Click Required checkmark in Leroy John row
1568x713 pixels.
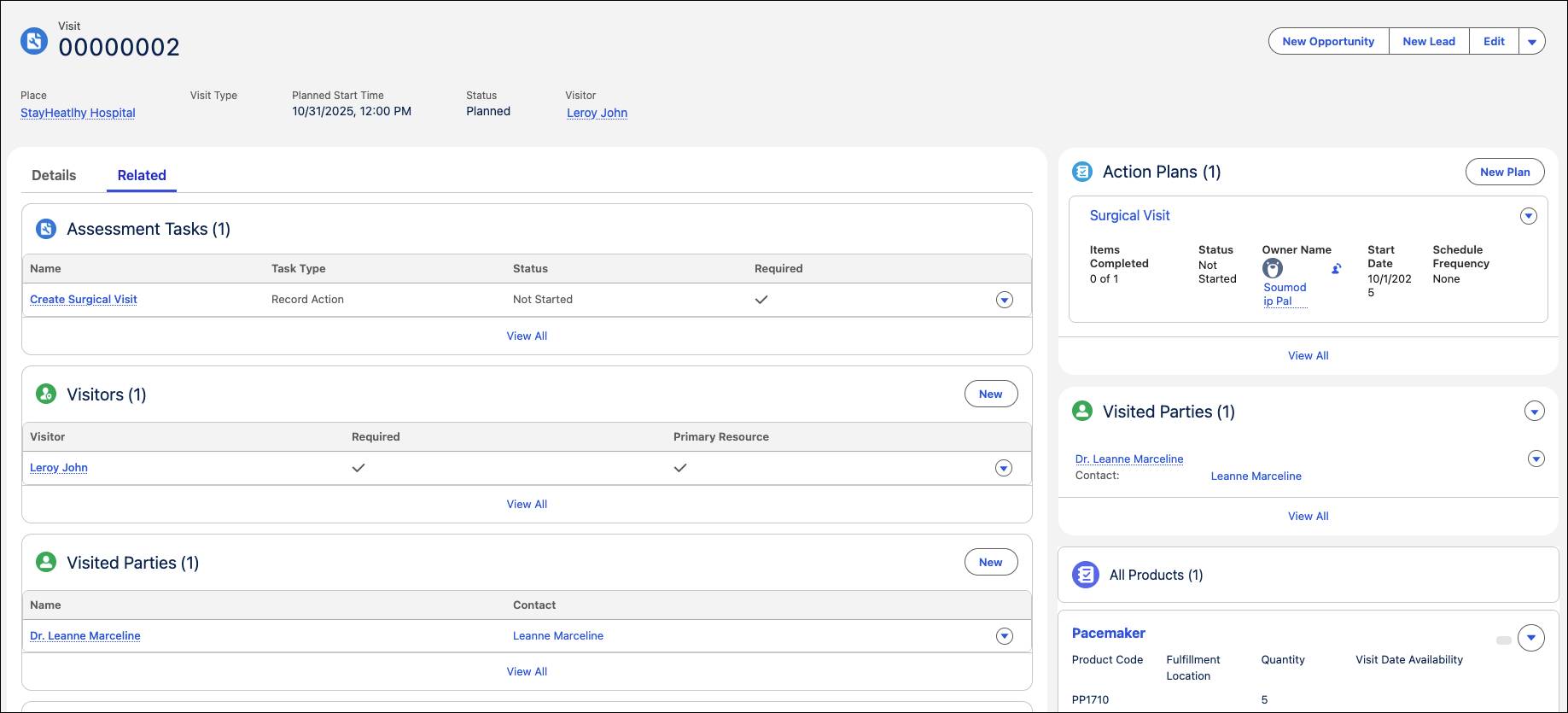(358, 467)
